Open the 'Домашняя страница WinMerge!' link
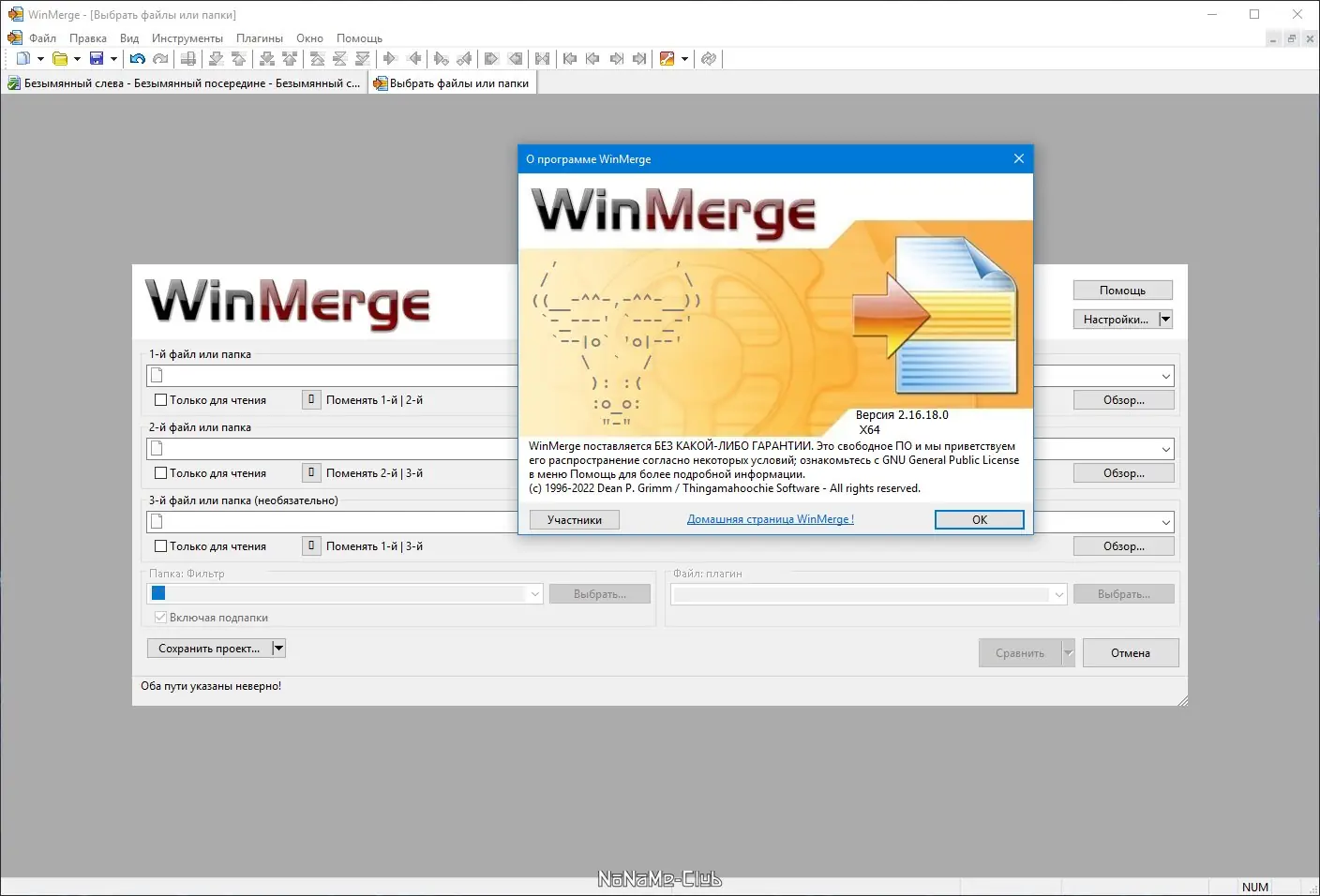The image size is (1320, 896). pyautogui.click(x=771, y=519)
